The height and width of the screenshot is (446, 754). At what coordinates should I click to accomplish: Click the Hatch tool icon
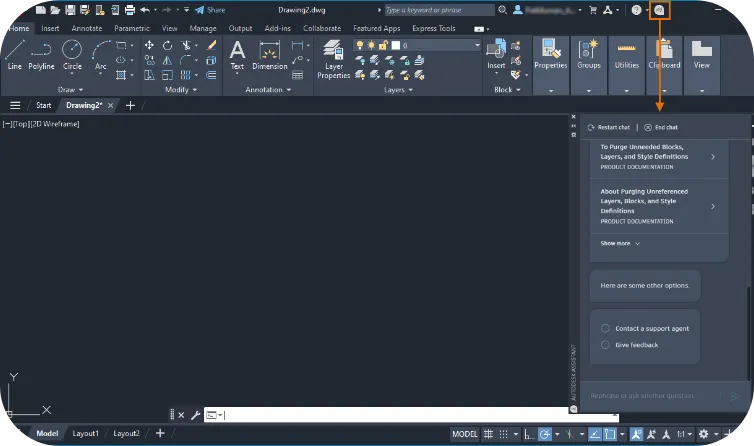pos(121,75)
